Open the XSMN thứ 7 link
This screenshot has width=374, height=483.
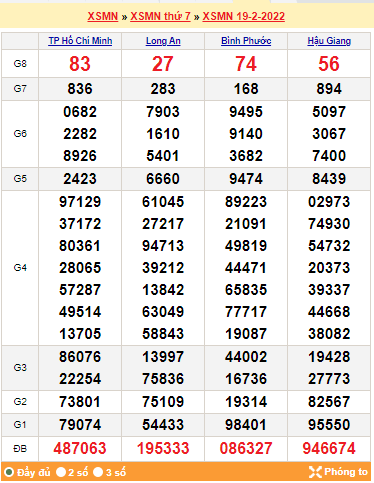point(160,16)
